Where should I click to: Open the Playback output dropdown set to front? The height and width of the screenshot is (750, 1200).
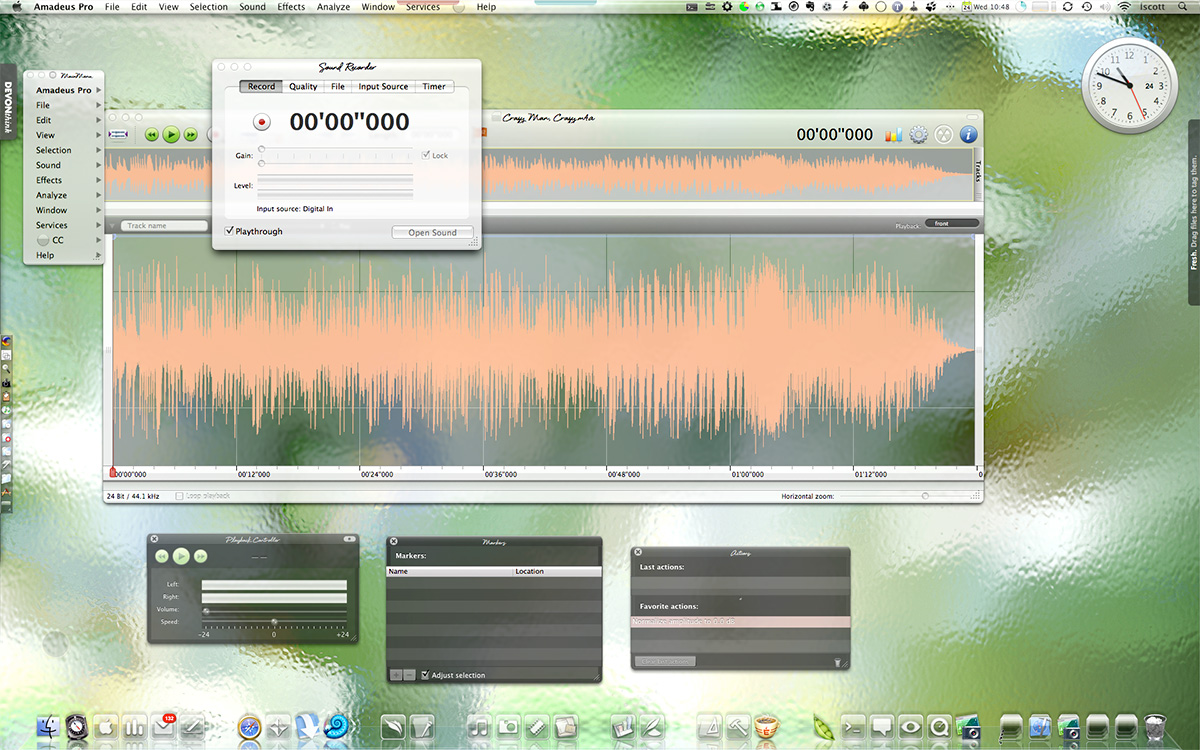(x=952, y=224)
